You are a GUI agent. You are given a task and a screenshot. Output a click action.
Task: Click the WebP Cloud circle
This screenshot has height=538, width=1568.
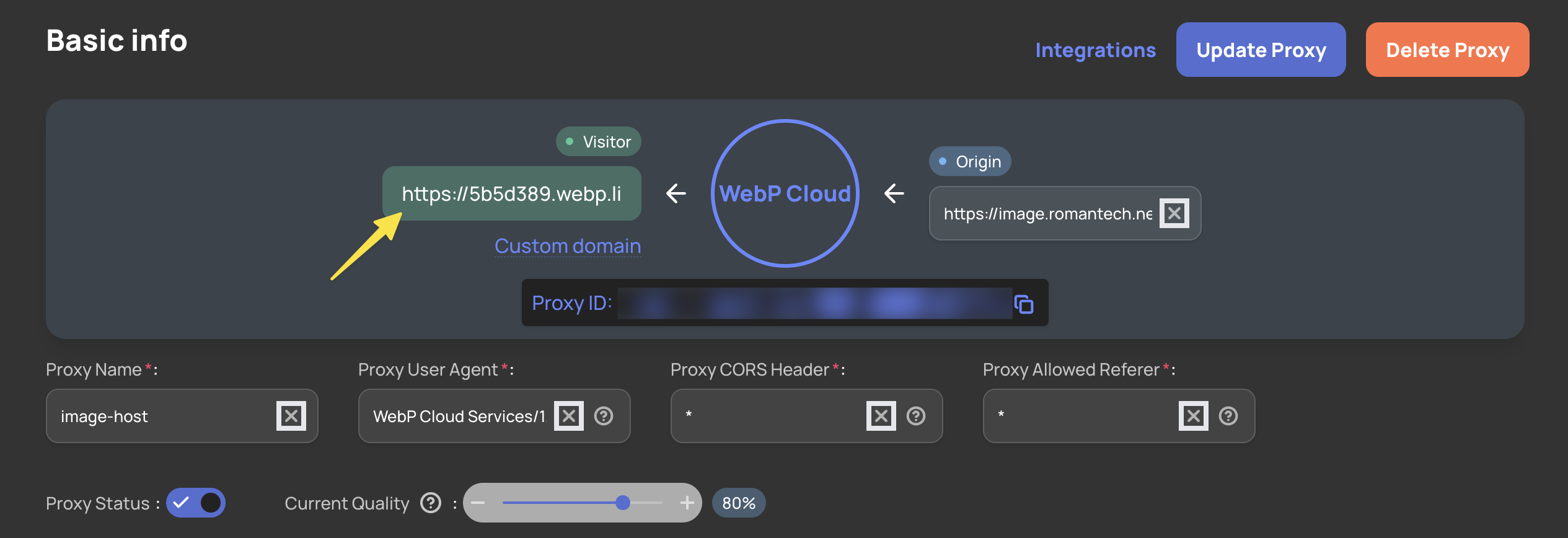pyautogui.click(x=785, y=193)
